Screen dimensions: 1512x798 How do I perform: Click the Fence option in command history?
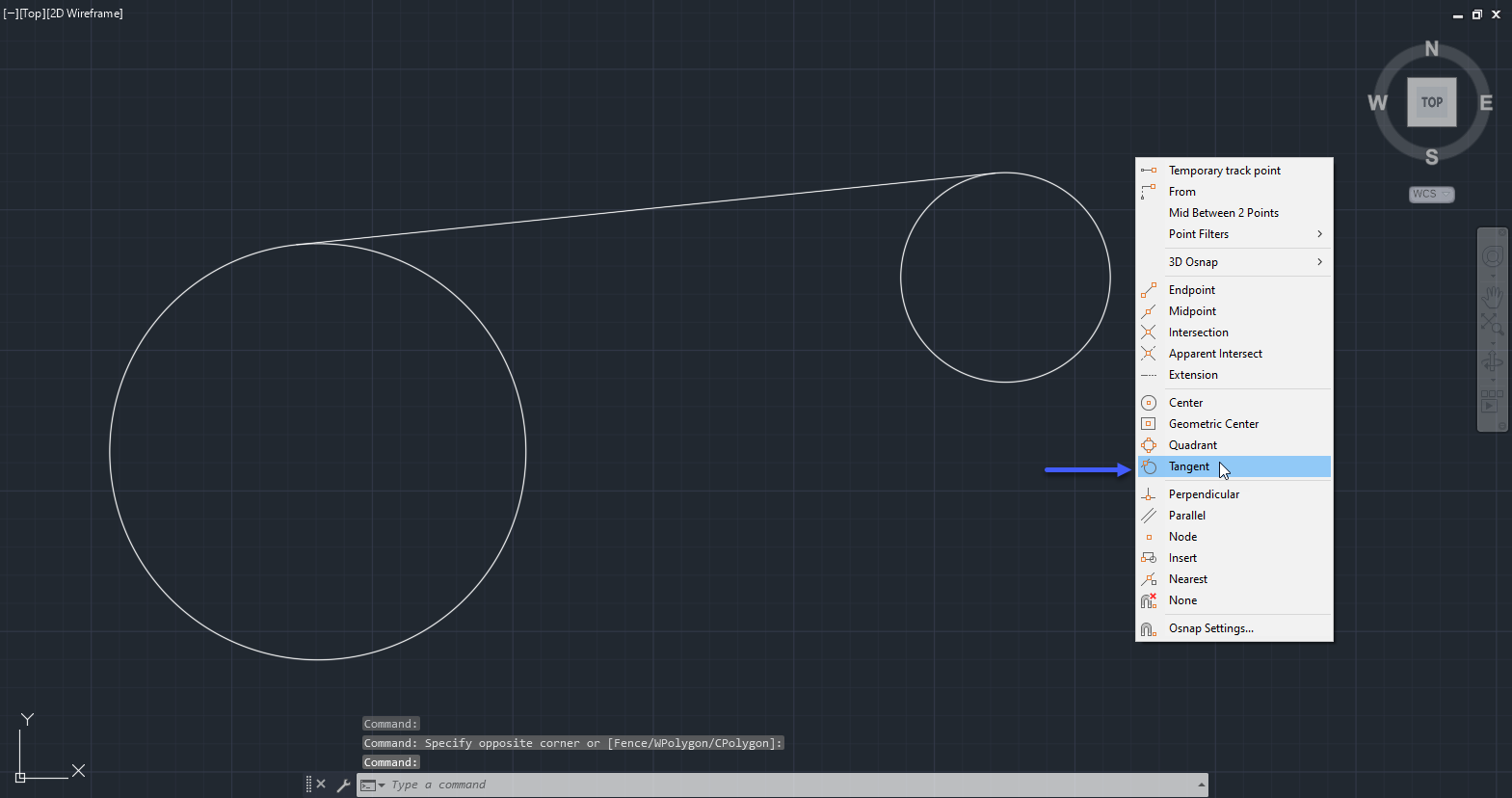coord(631,743)
